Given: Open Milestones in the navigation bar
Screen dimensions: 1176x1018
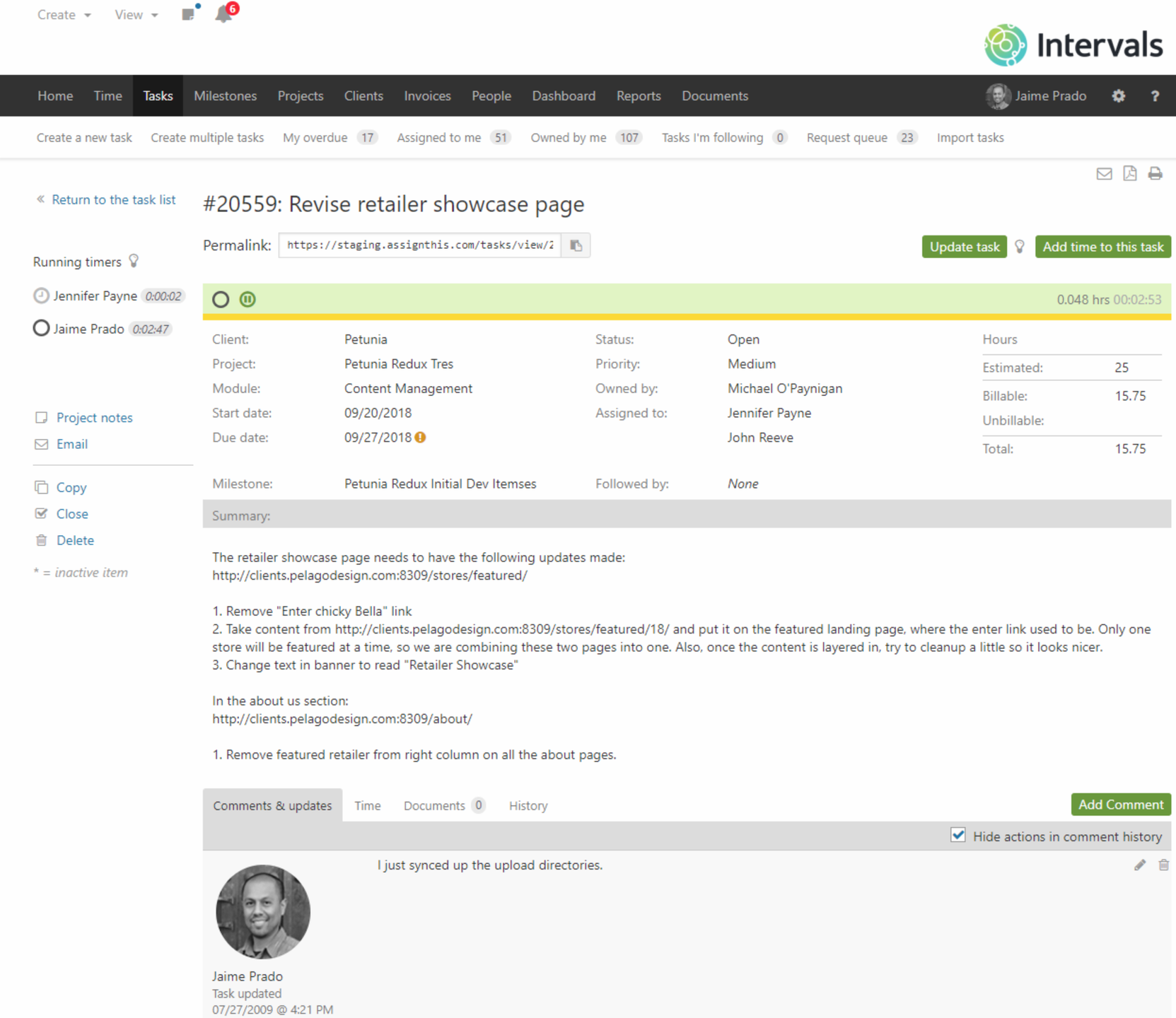Looking at the screenshot, I should point(225,96).
